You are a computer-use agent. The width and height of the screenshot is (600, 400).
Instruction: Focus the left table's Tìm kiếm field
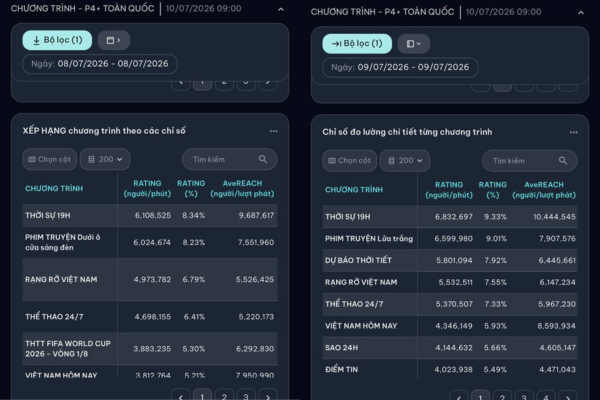click(230, 159)
